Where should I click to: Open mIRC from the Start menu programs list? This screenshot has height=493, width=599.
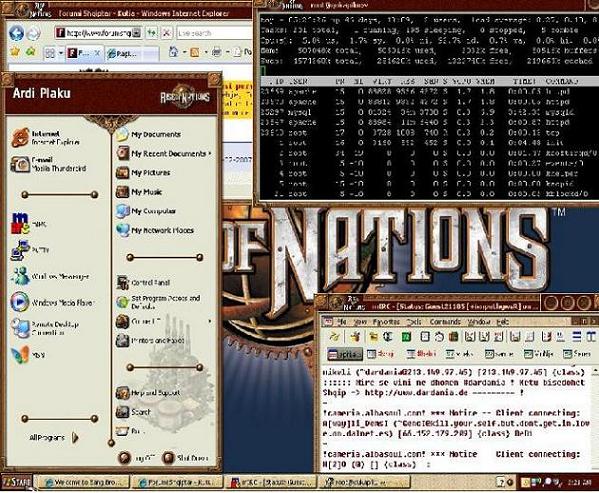pyautogui.click(x=29, y=224)
